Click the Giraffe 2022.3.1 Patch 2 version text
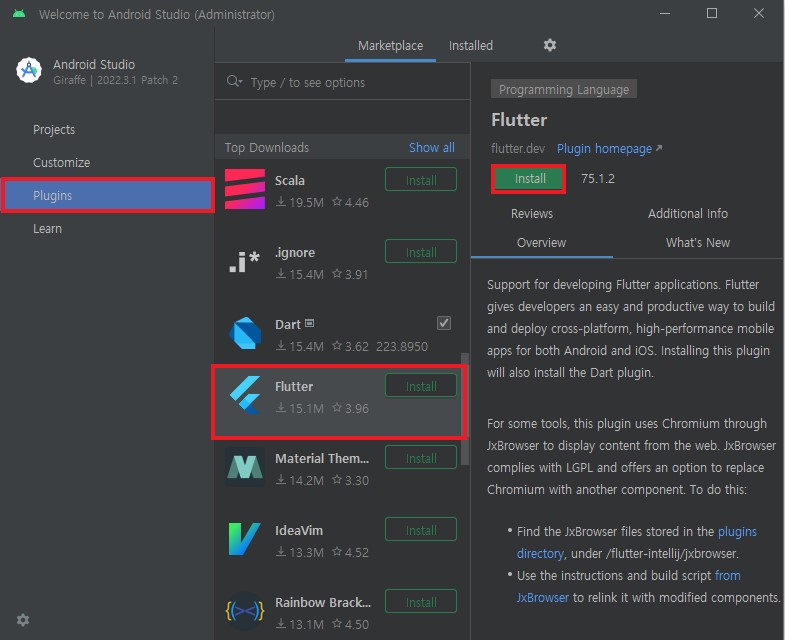 pyautogui.click(x=115, y=80)
